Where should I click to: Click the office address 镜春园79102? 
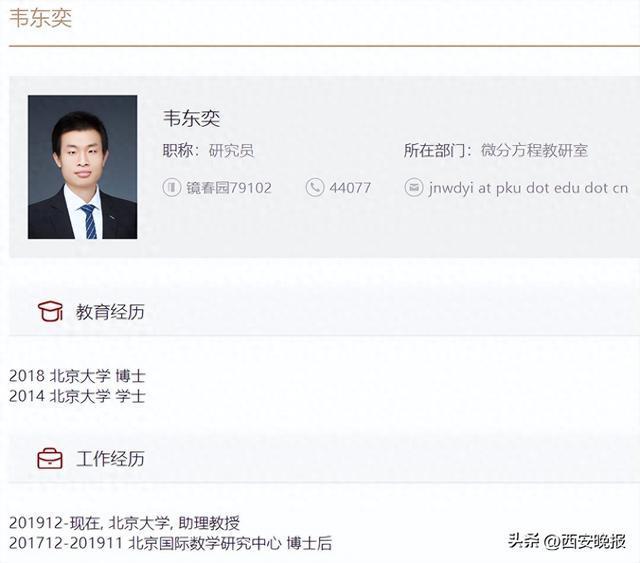point(229,188)
